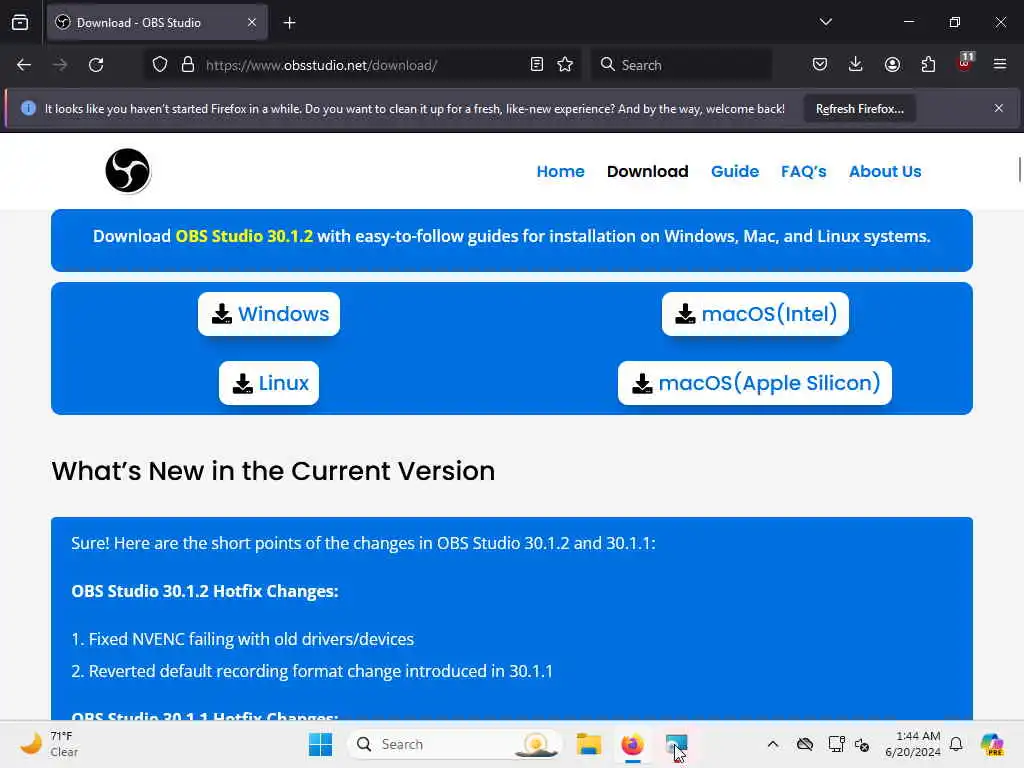
Task: Open the Copilot preview icon in the taskbar
Action: (x=992, y=744)
